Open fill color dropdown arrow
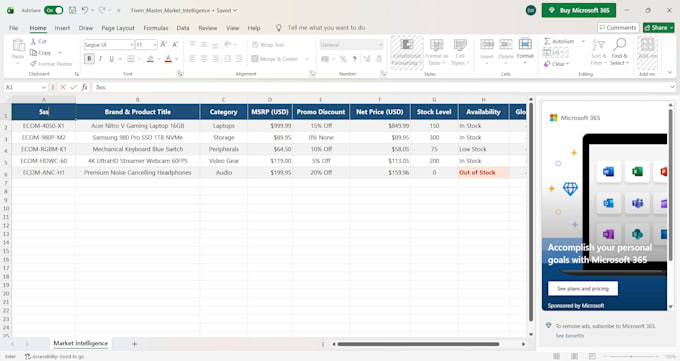The image size is (680, 361). pos(158,59)
